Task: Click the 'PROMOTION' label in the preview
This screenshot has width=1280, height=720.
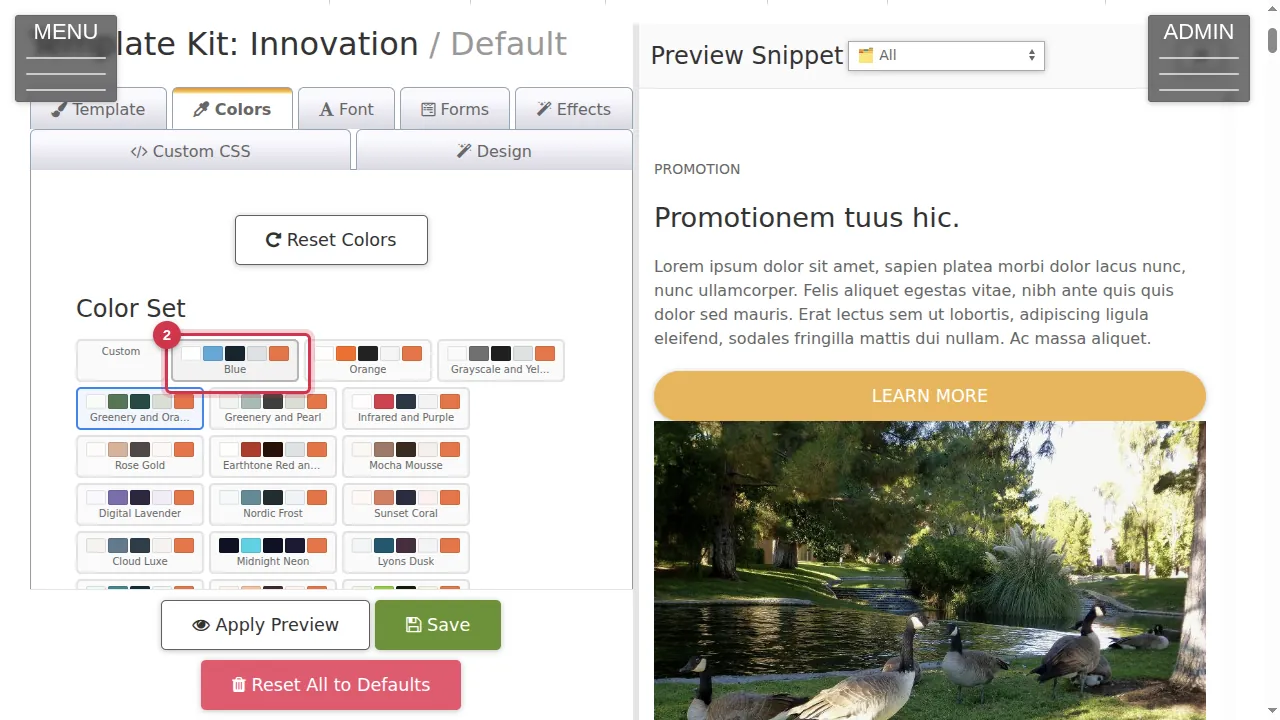Action: 697,169
